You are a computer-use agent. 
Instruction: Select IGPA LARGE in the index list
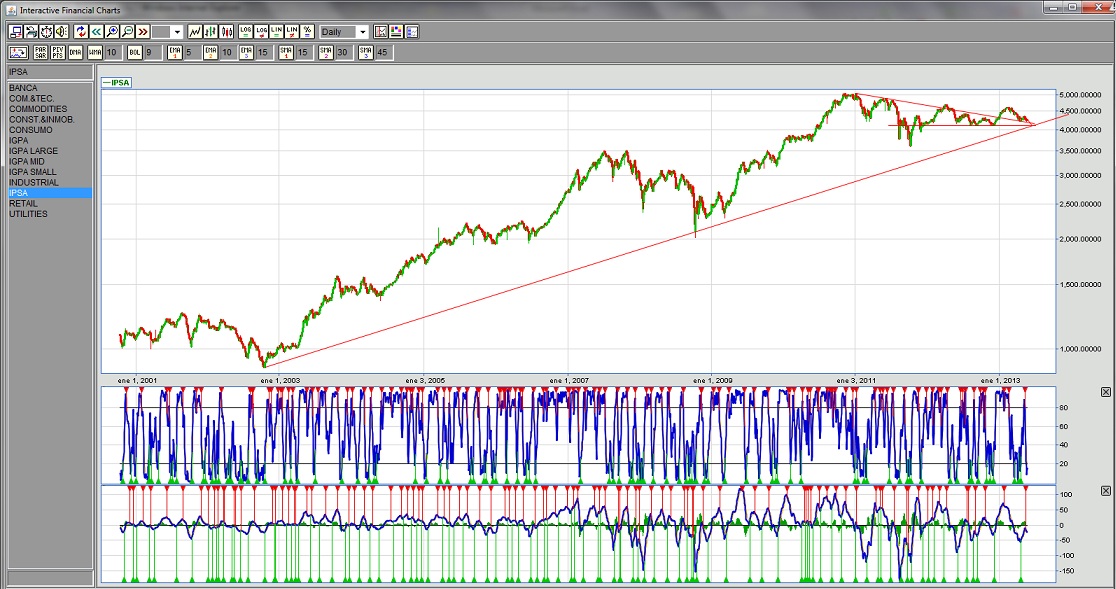50,151
